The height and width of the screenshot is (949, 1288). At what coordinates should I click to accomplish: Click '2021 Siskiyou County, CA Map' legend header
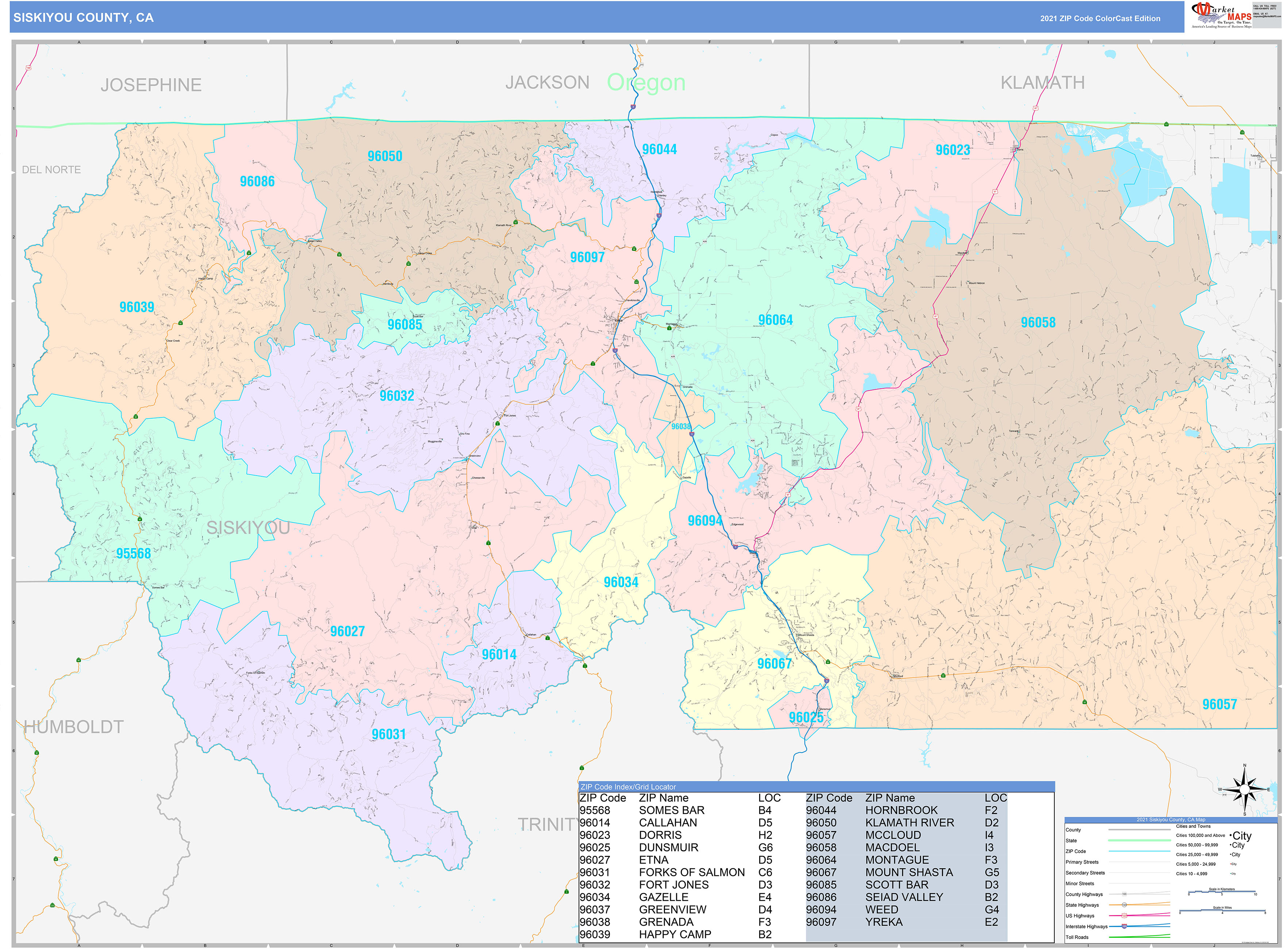click(x=1171, y=820)
